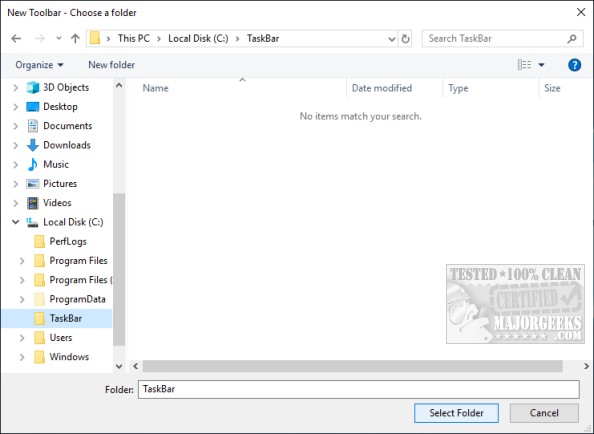The height and width of the screenshot is (434, 594).
Task: Expand the Program Files folder
Action: tap(22, 261)
